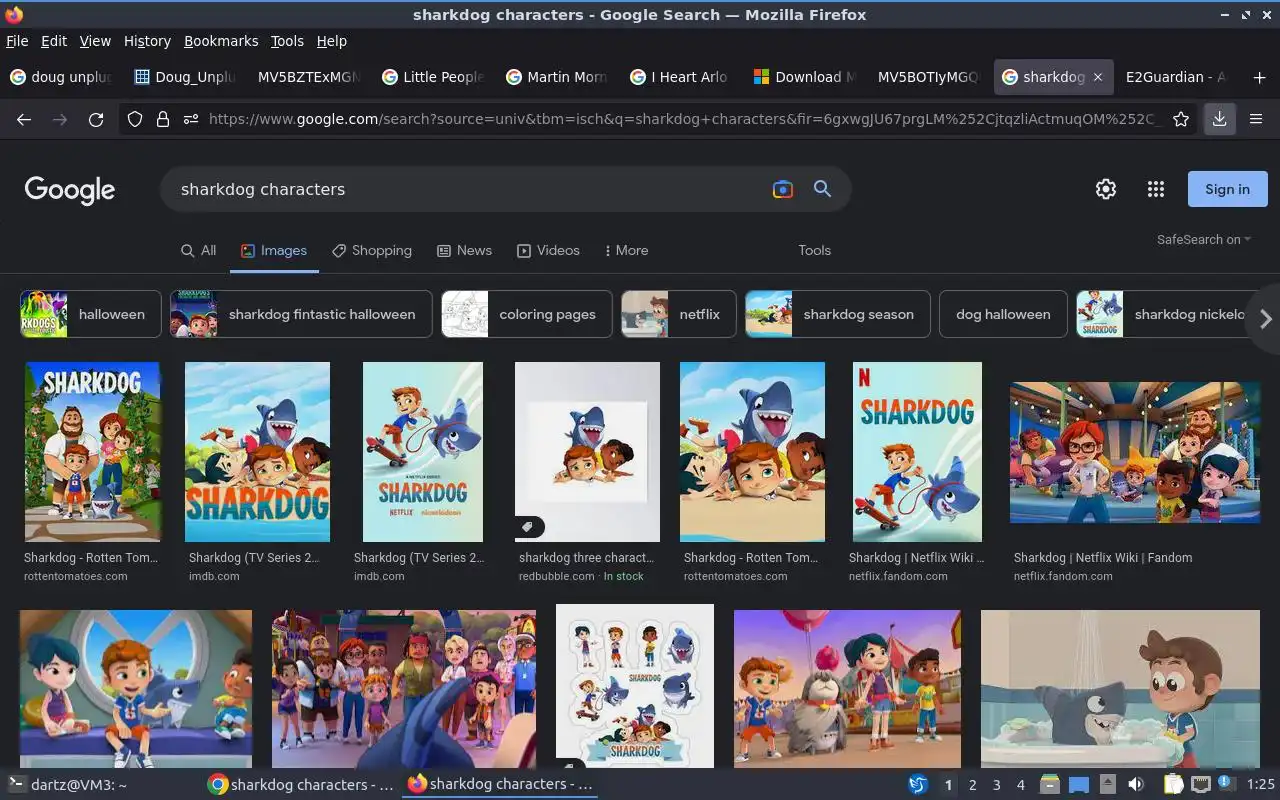Switch to the Martin Morning tab
1280x800 pixels.
pos(557,77)
